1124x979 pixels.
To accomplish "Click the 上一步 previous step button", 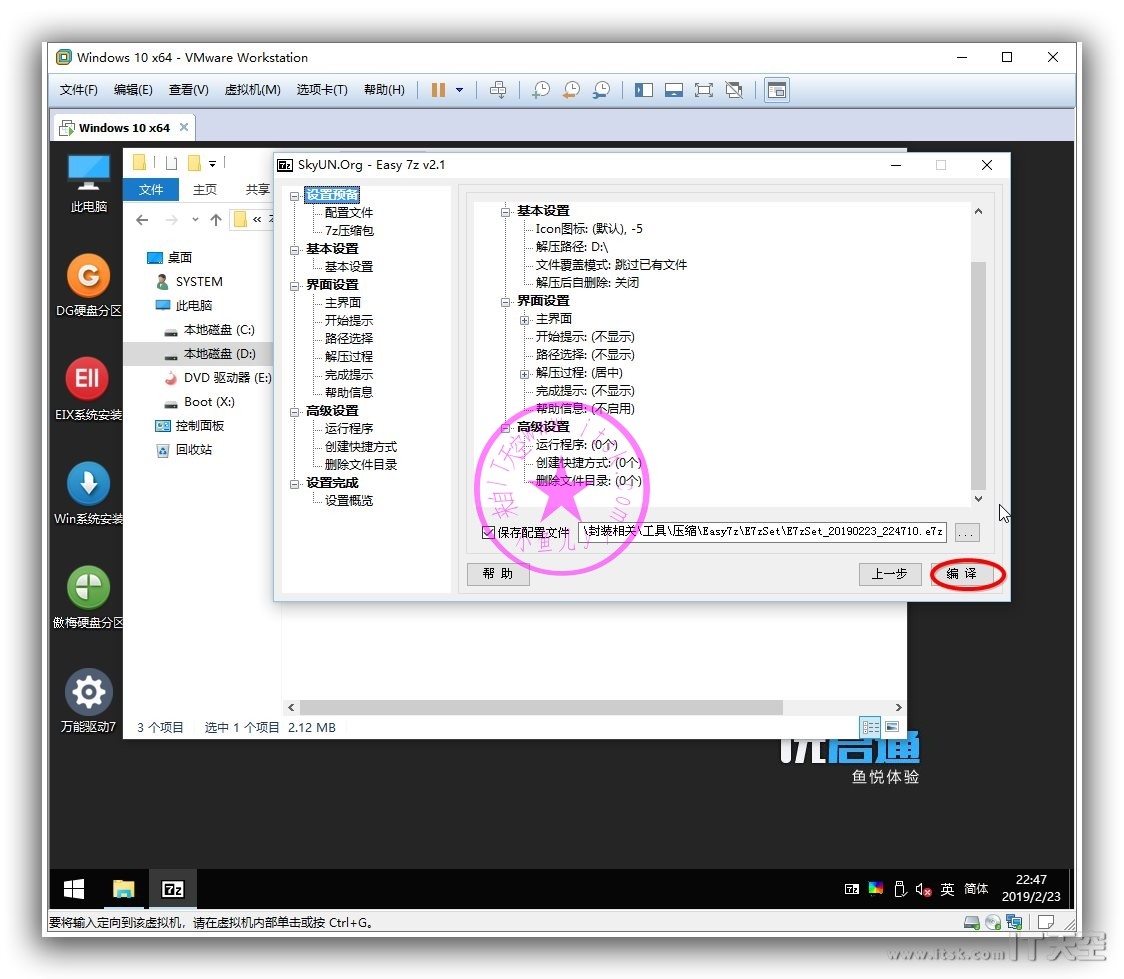I will 890,573.
